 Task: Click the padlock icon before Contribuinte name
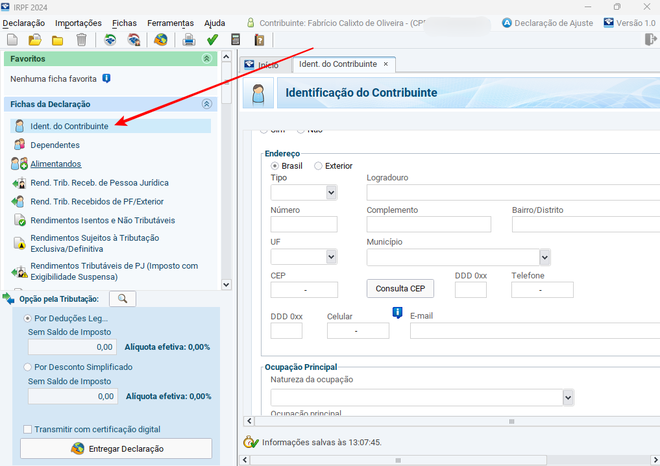point(250,23)
